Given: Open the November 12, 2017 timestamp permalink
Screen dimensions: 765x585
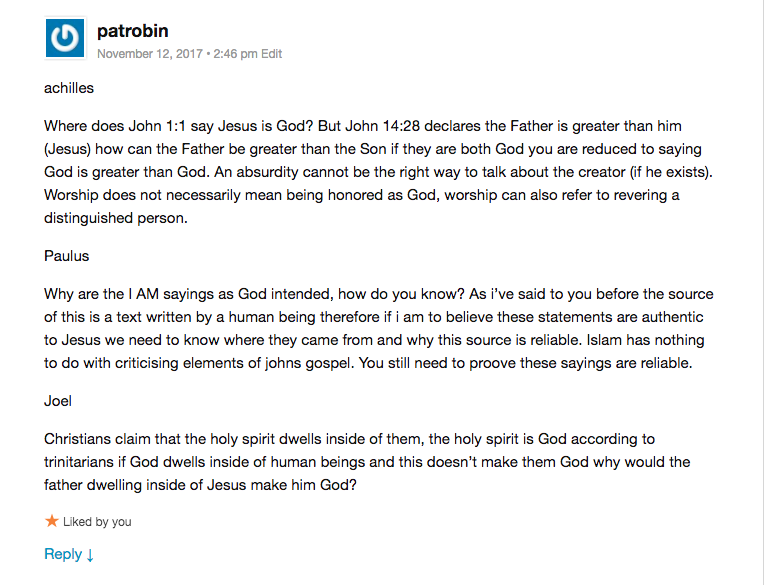Looking at the screenshot, I should point(176,54).
